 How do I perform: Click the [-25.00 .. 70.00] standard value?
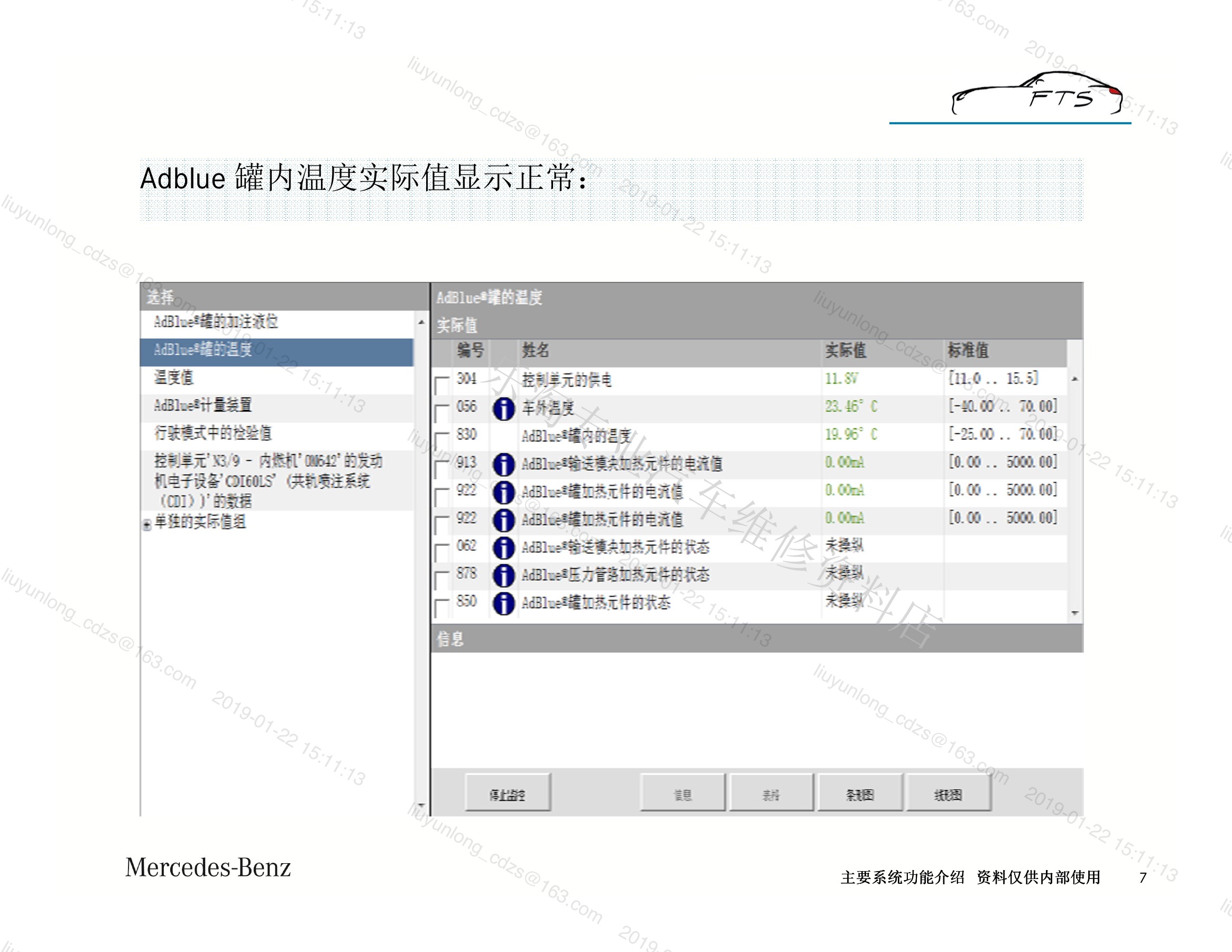pyautogui.click(x=1003, y=434)
